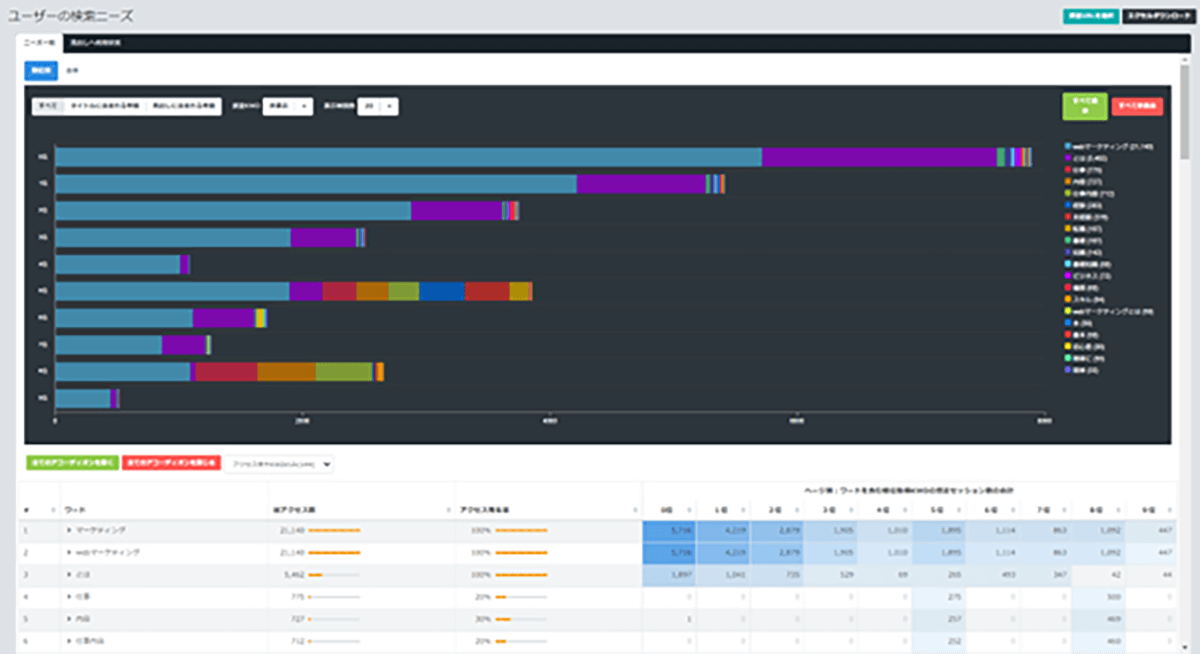Toggle the heading-included keyword filter option
Image resolution: width=1200 pixels, height=654 pixels.
(184, 105)
